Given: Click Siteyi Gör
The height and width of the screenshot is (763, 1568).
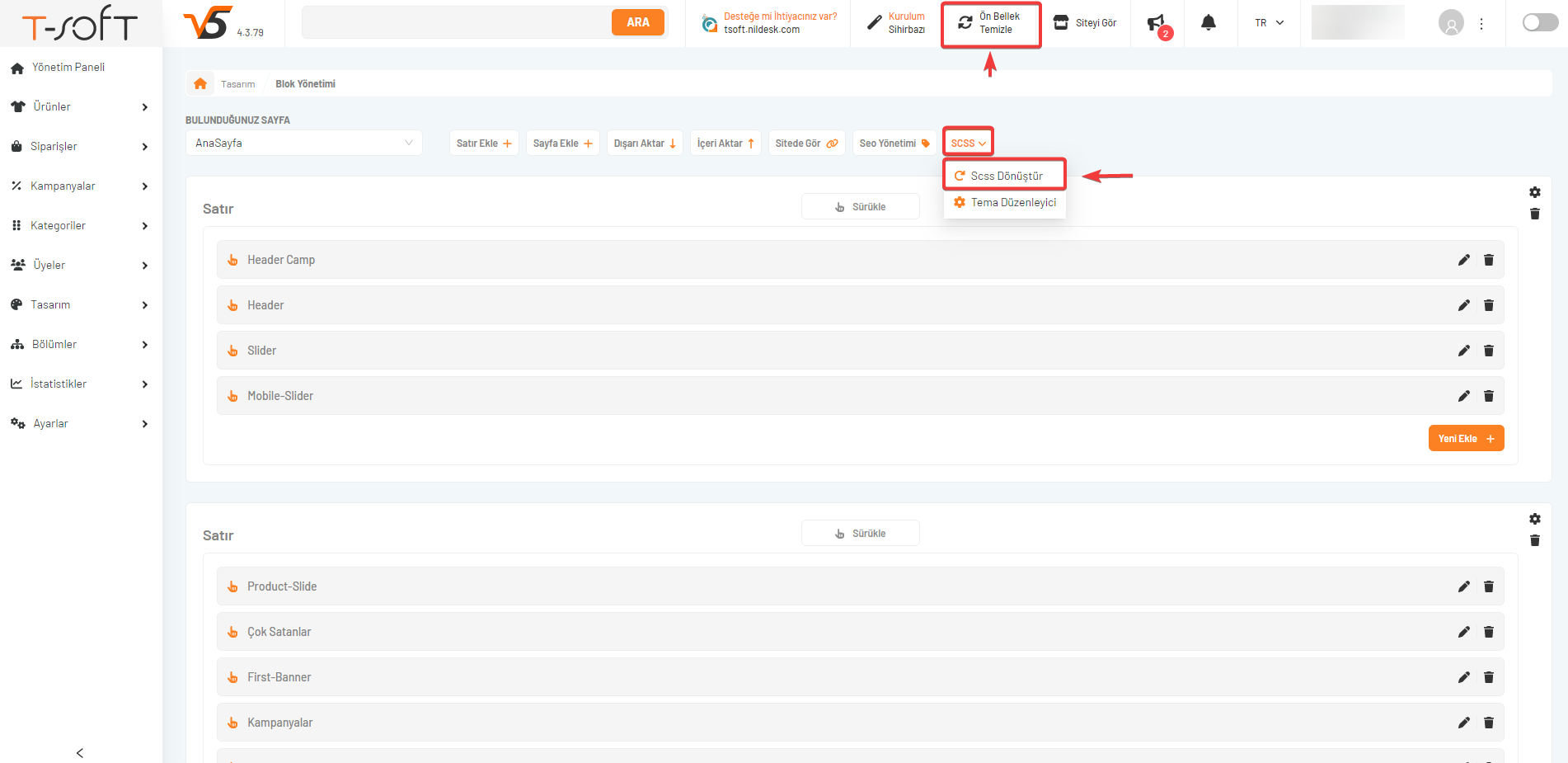Looking at the screenshot, I should tap(1086, 23).
